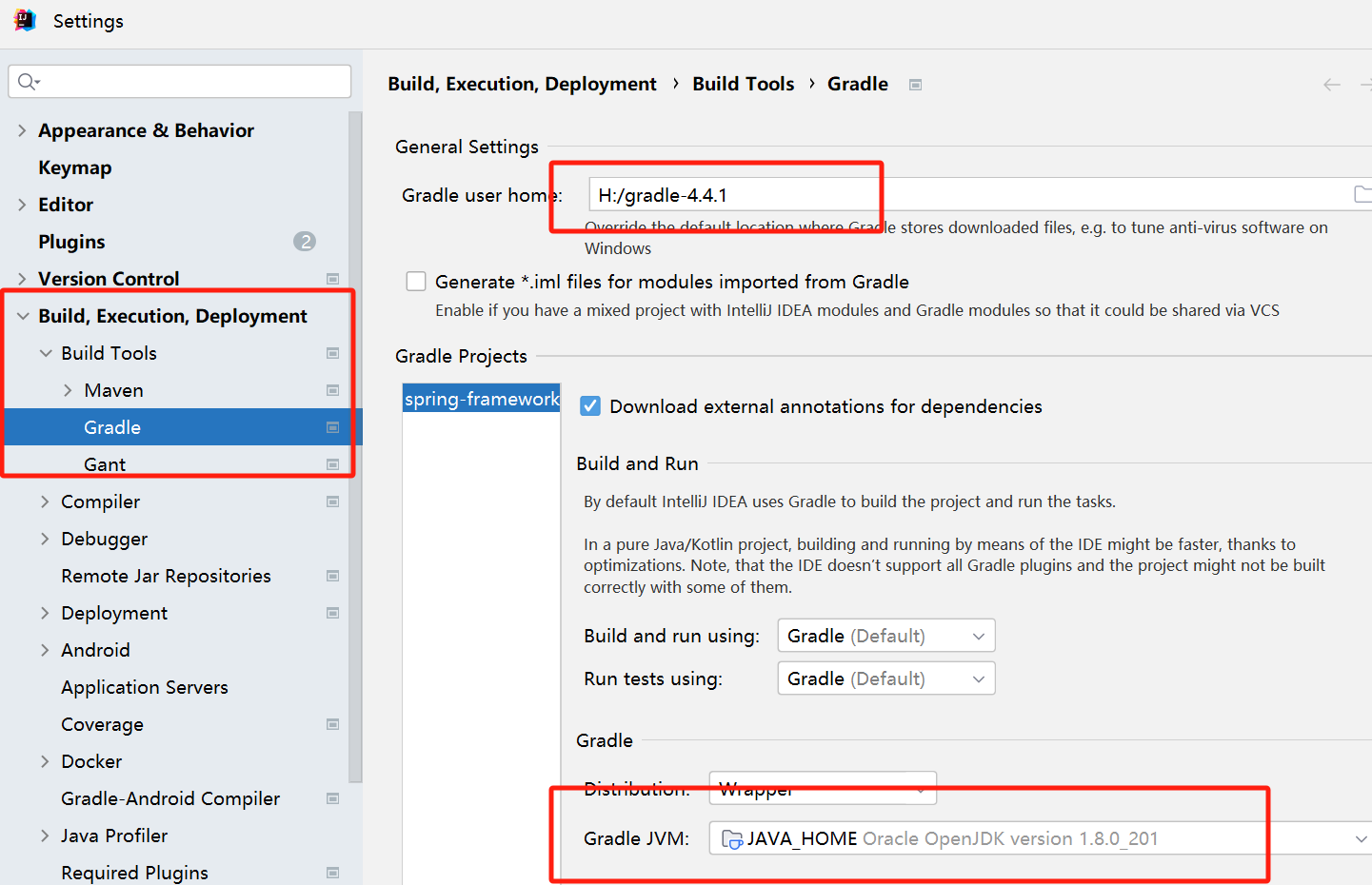Click the back navigation arrow

[x=1332, y=85]
